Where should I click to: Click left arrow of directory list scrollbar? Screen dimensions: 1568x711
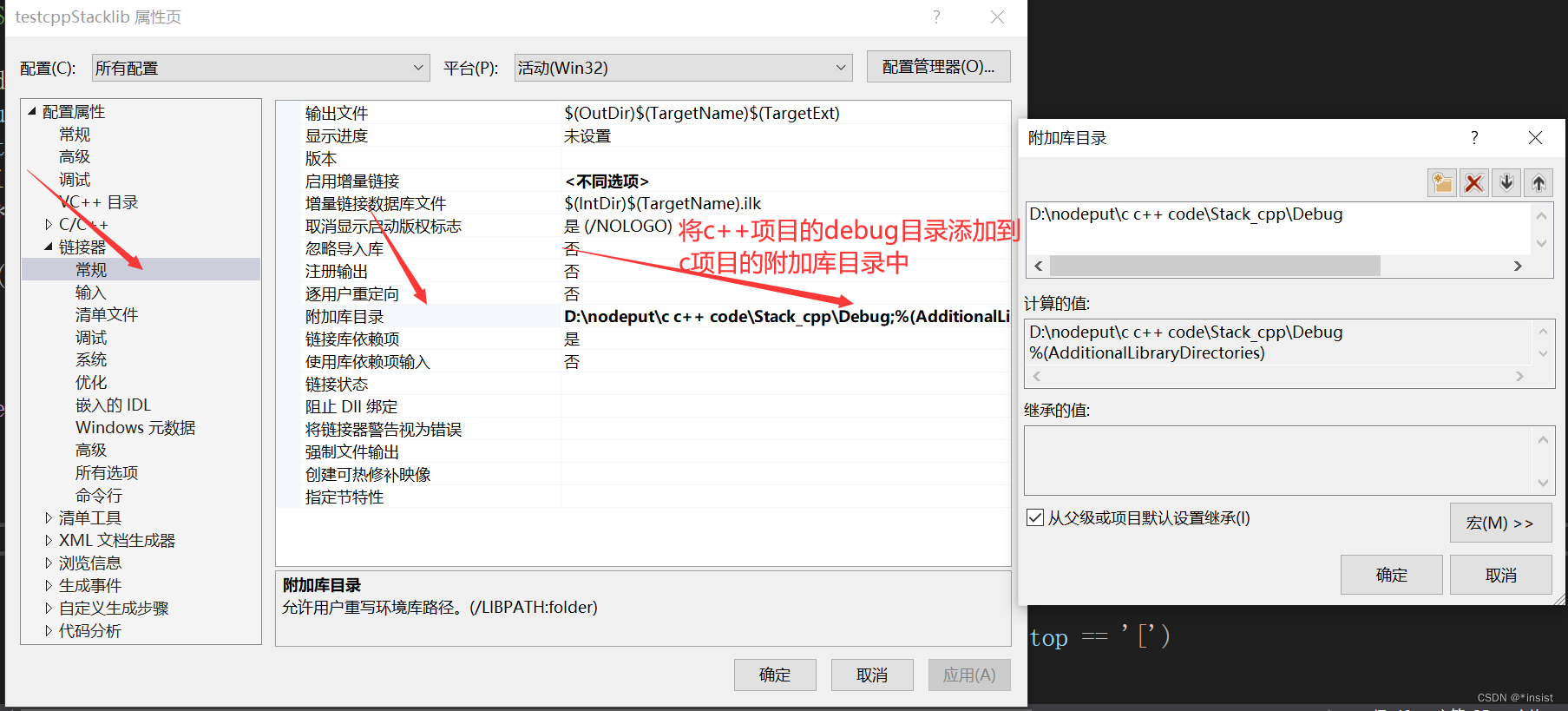pyautogui.click(x=1039, y=266)
